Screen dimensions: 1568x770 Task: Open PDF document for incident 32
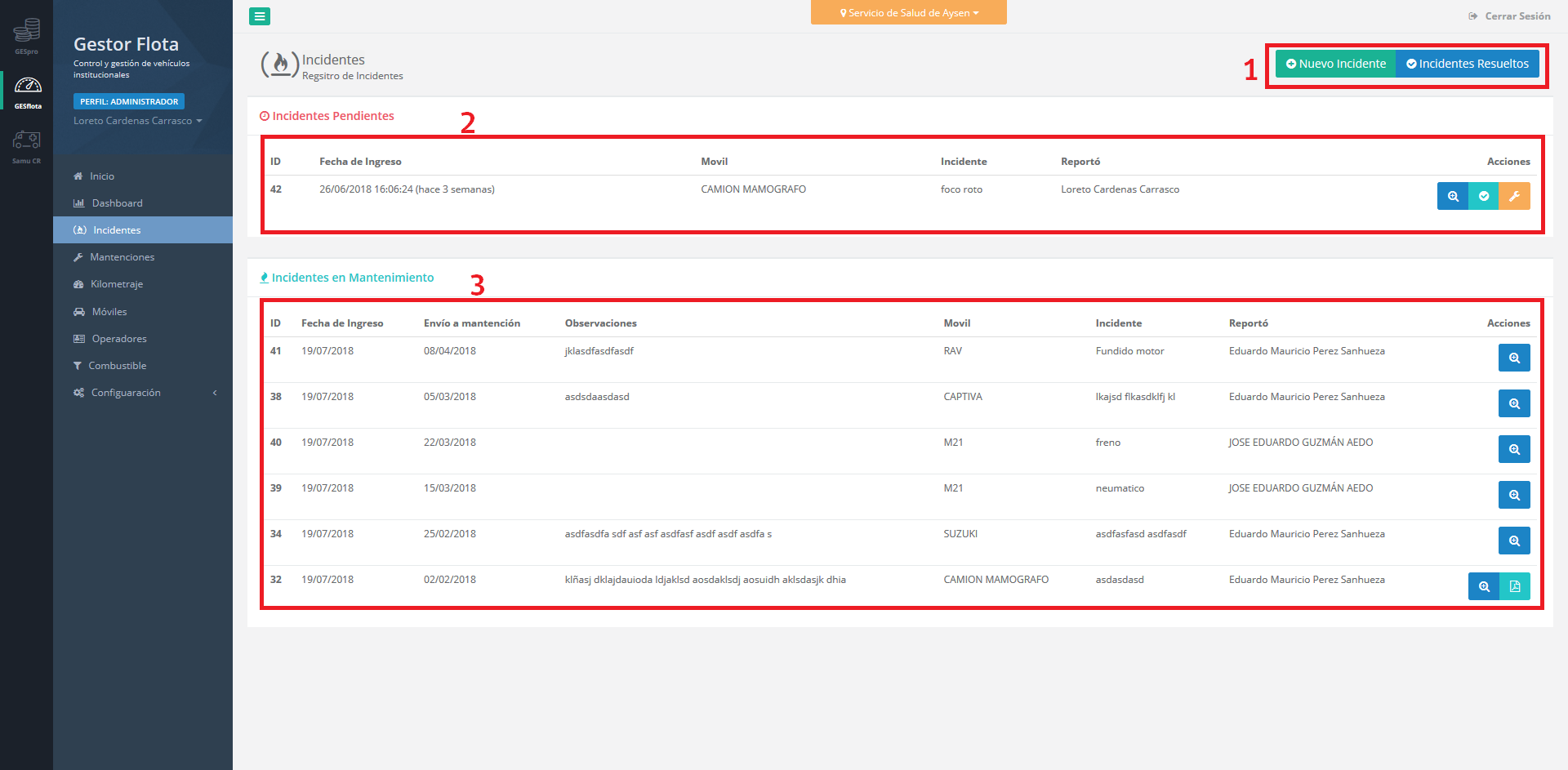tap(1514, 586)
